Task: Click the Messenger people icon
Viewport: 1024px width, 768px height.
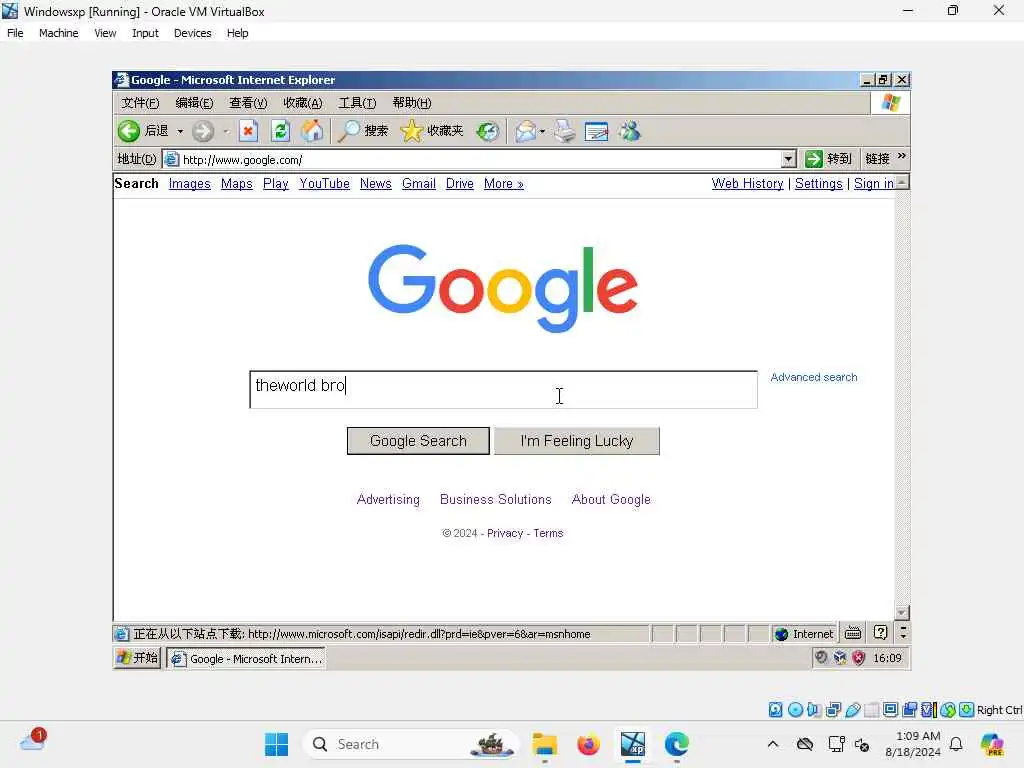Action: 630,131
